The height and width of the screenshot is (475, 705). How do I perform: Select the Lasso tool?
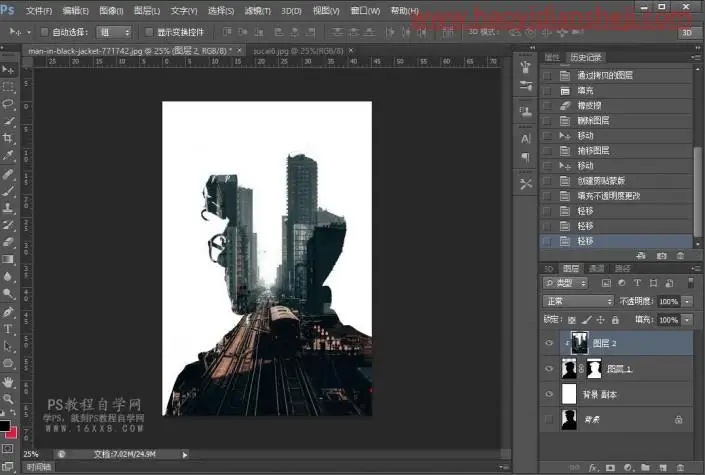coord(8,104)
